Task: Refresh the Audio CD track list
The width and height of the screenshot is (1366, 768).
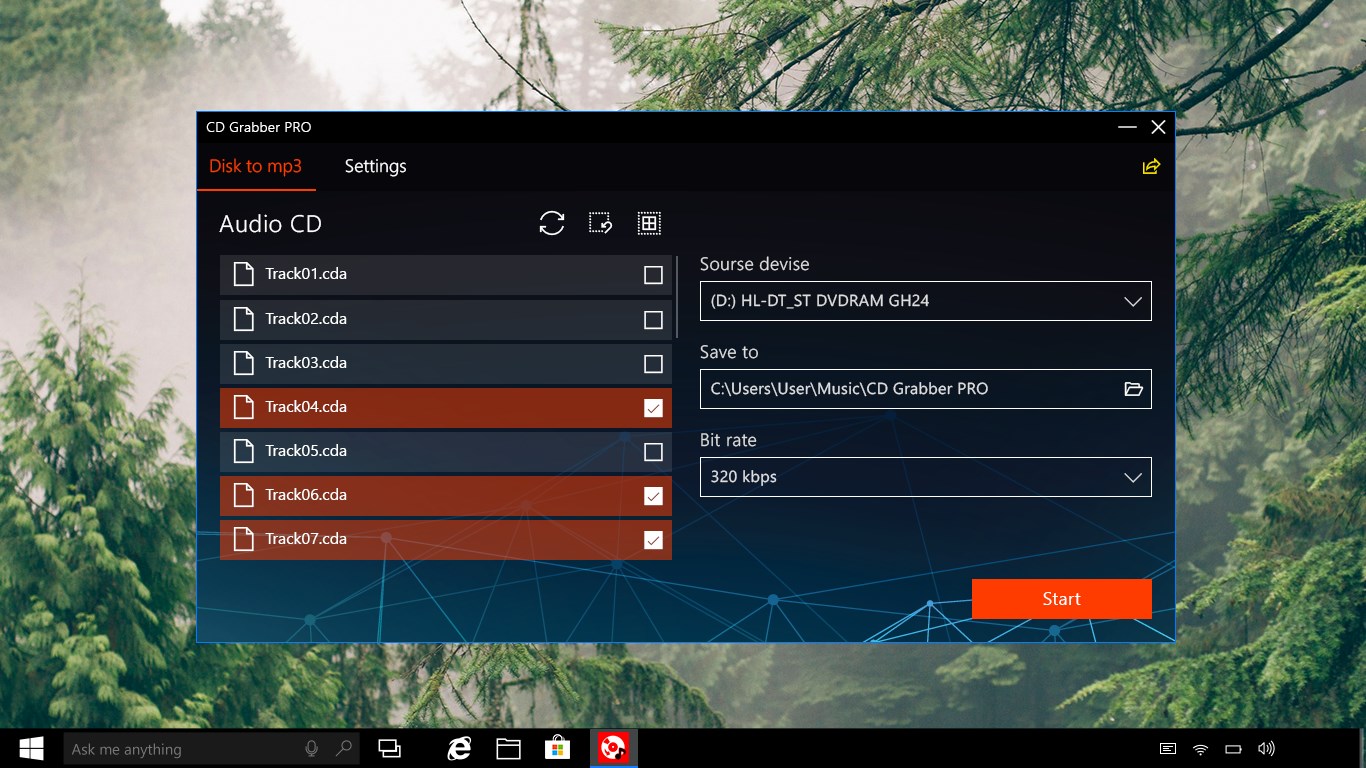Action: pos(552,223)
